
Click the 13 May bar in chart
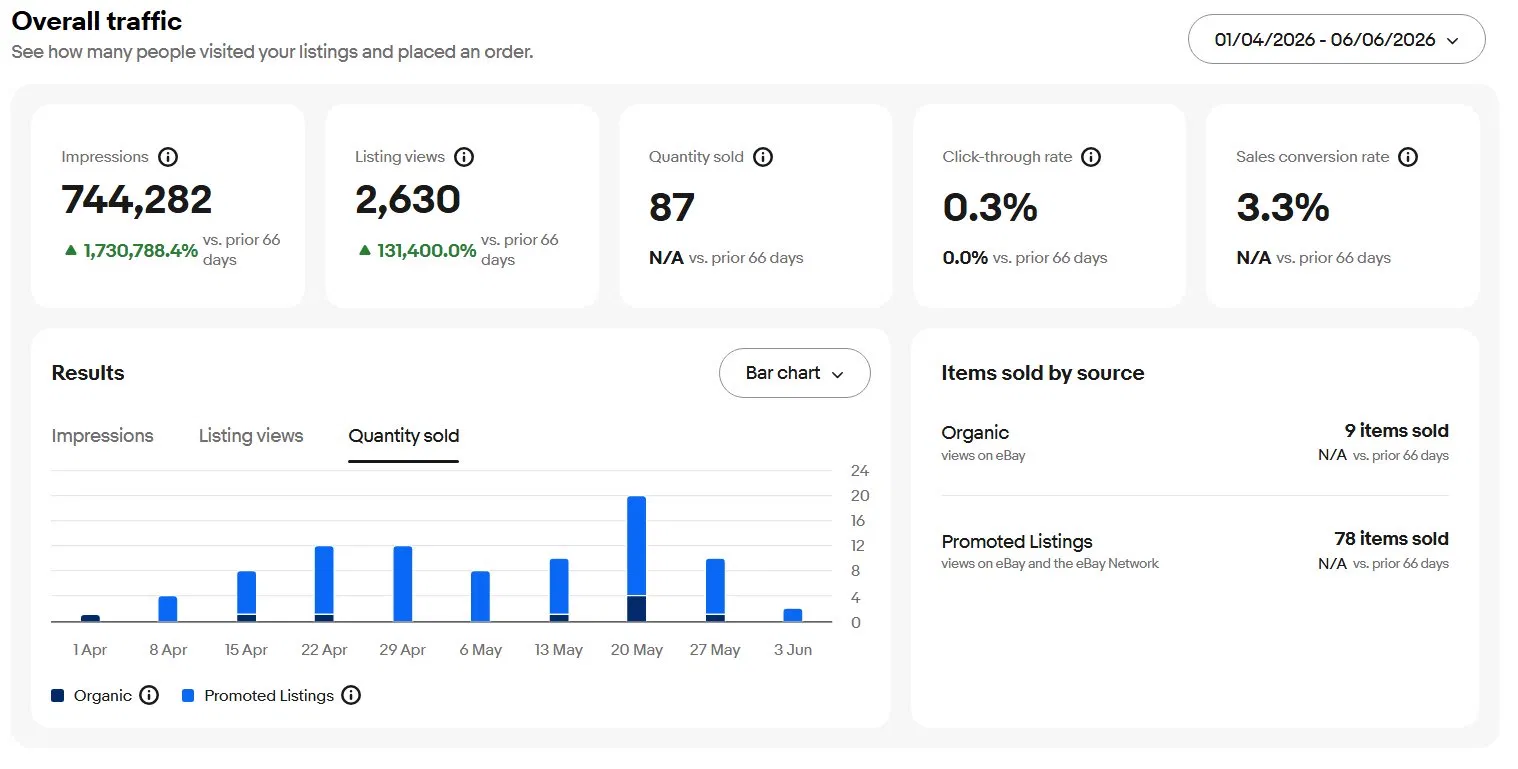[559, 590]
